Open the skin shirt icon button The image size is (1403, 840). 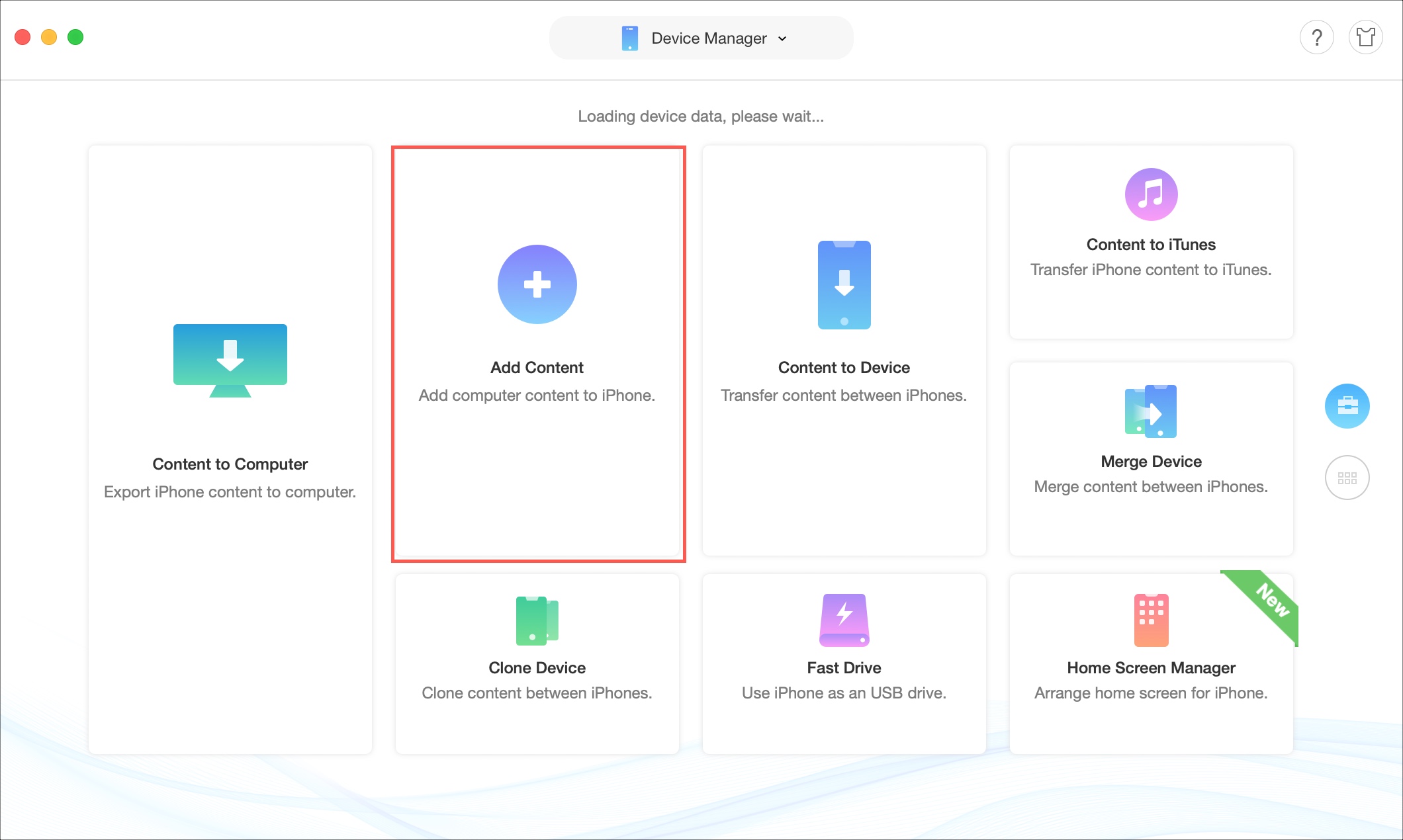tap(1365, 38)
